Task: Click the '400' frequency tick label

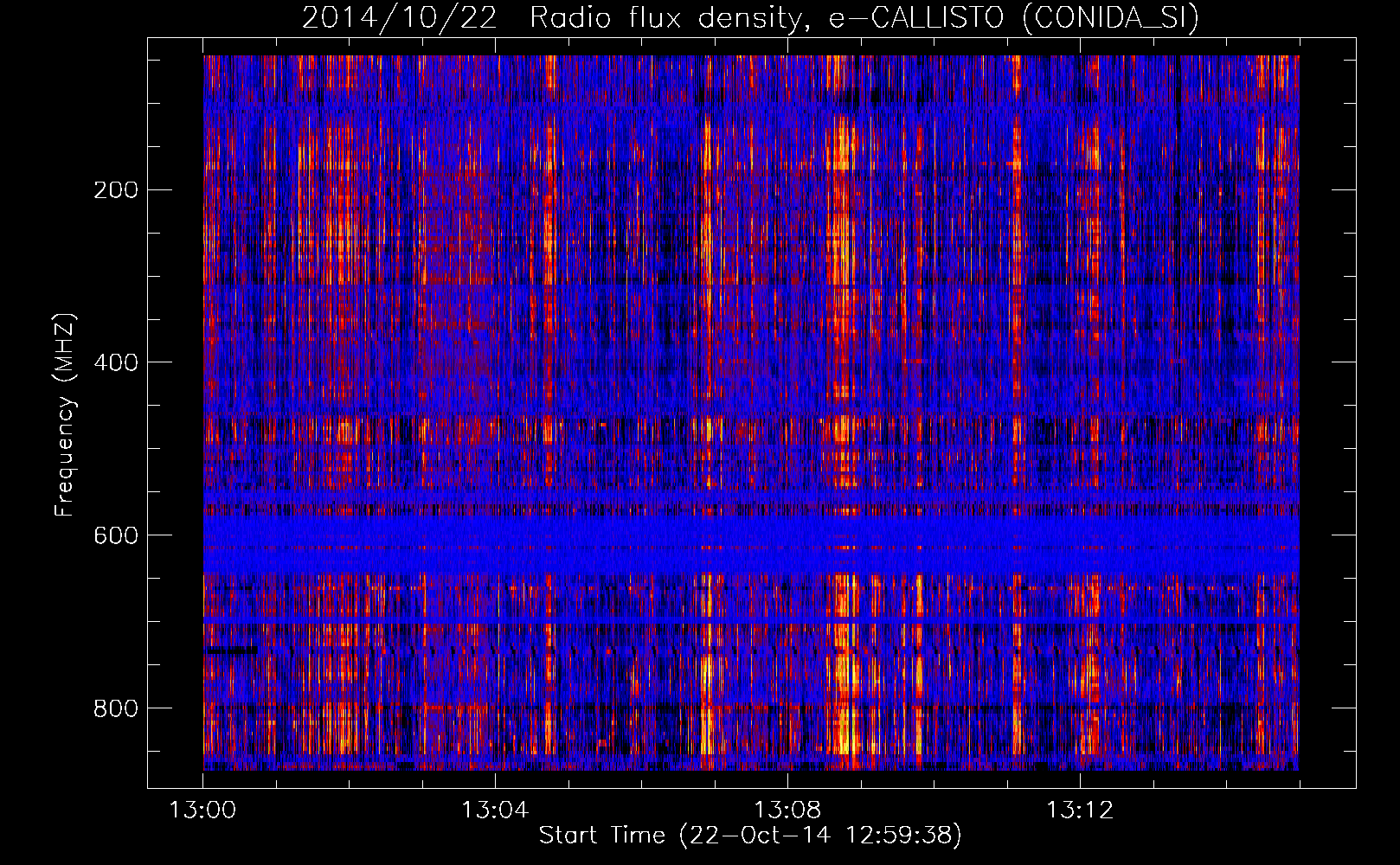Action: (x=116, y=362)
